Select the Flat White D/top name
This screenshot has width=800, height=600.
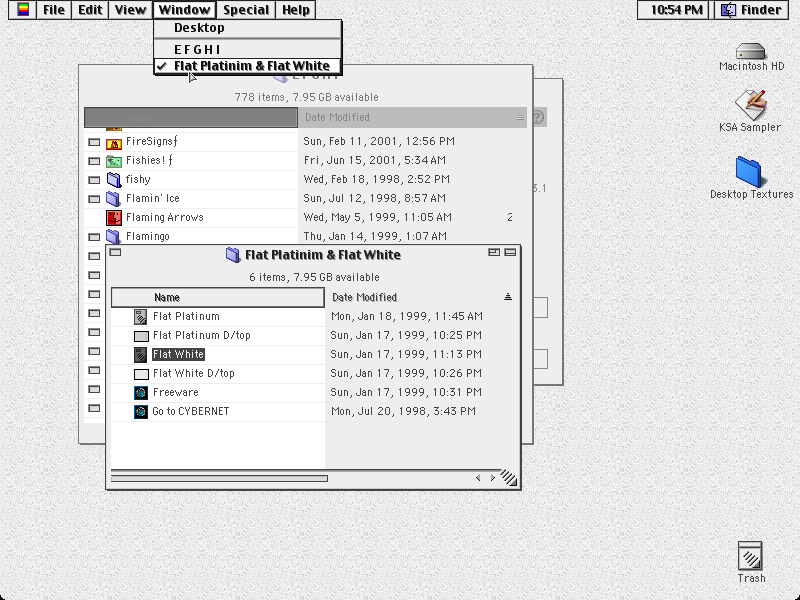(x=194, y=373)
